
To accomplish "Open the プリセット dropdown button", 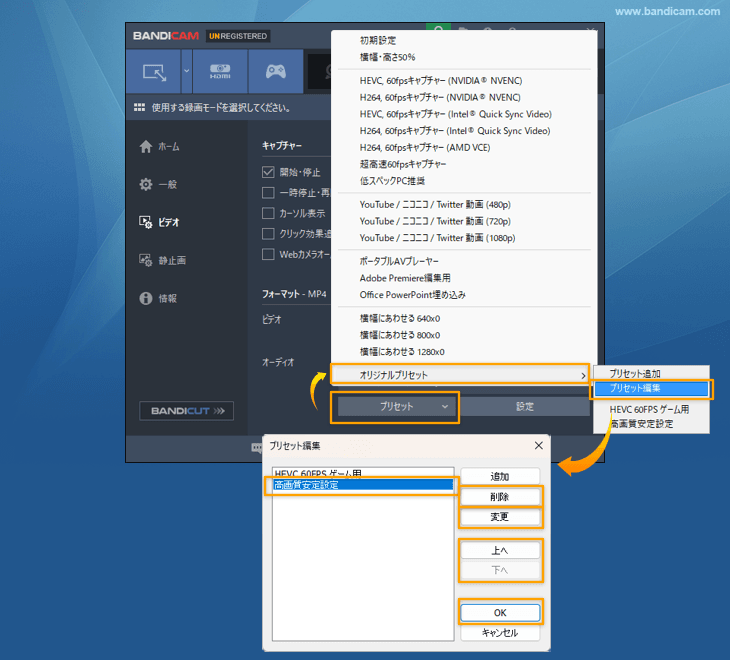I will 397,406.
